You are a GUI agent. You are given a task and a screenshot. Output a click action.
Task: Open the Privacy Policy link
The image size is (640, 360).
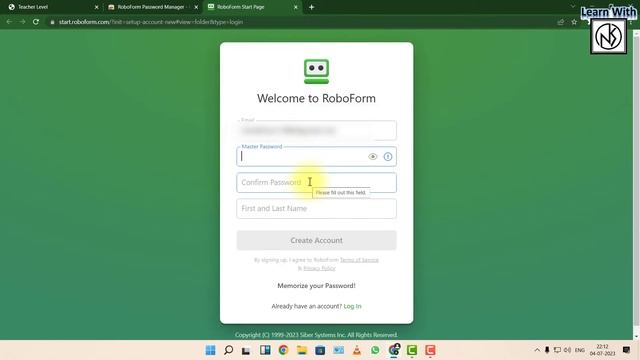[x=319, y=268]
